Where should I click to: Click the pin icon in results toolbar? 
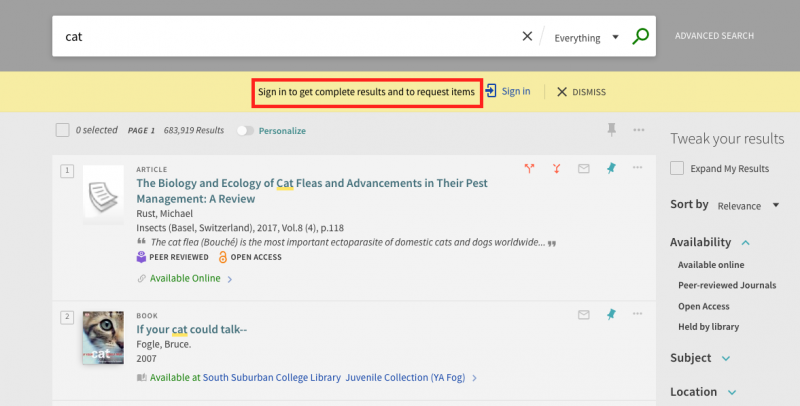click(611, 130)
